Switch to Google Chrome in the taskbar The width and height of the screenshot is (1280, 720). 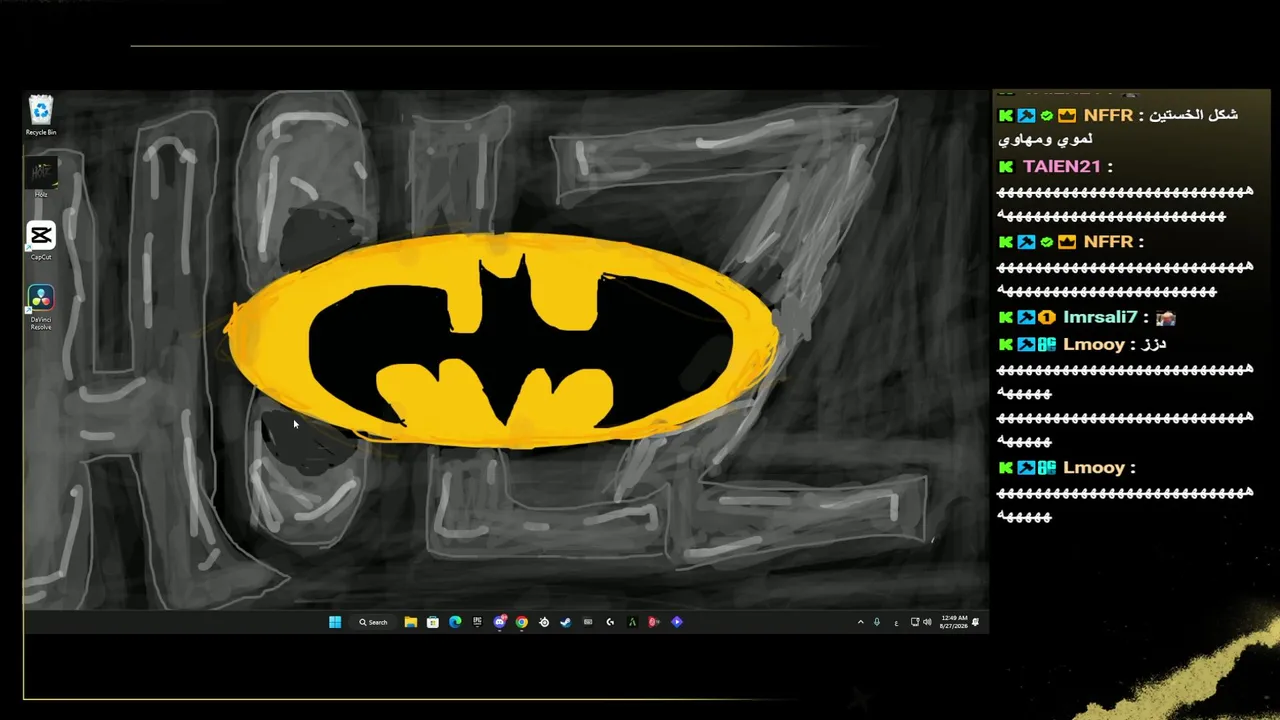click(x=521, y=622)
